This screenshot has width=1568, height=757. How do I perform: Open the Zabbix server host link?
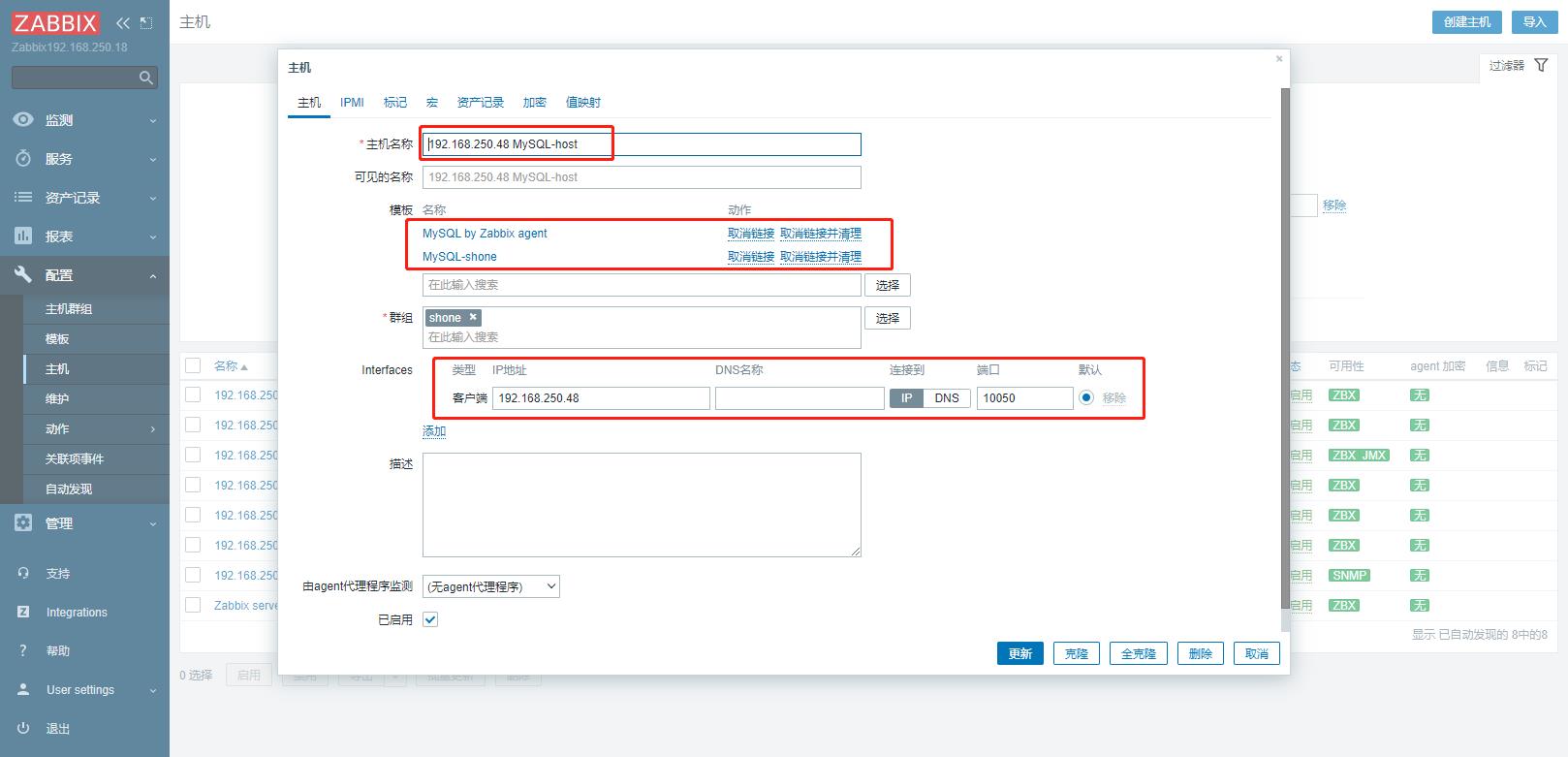pyautogui.click(x=246, y=605)
